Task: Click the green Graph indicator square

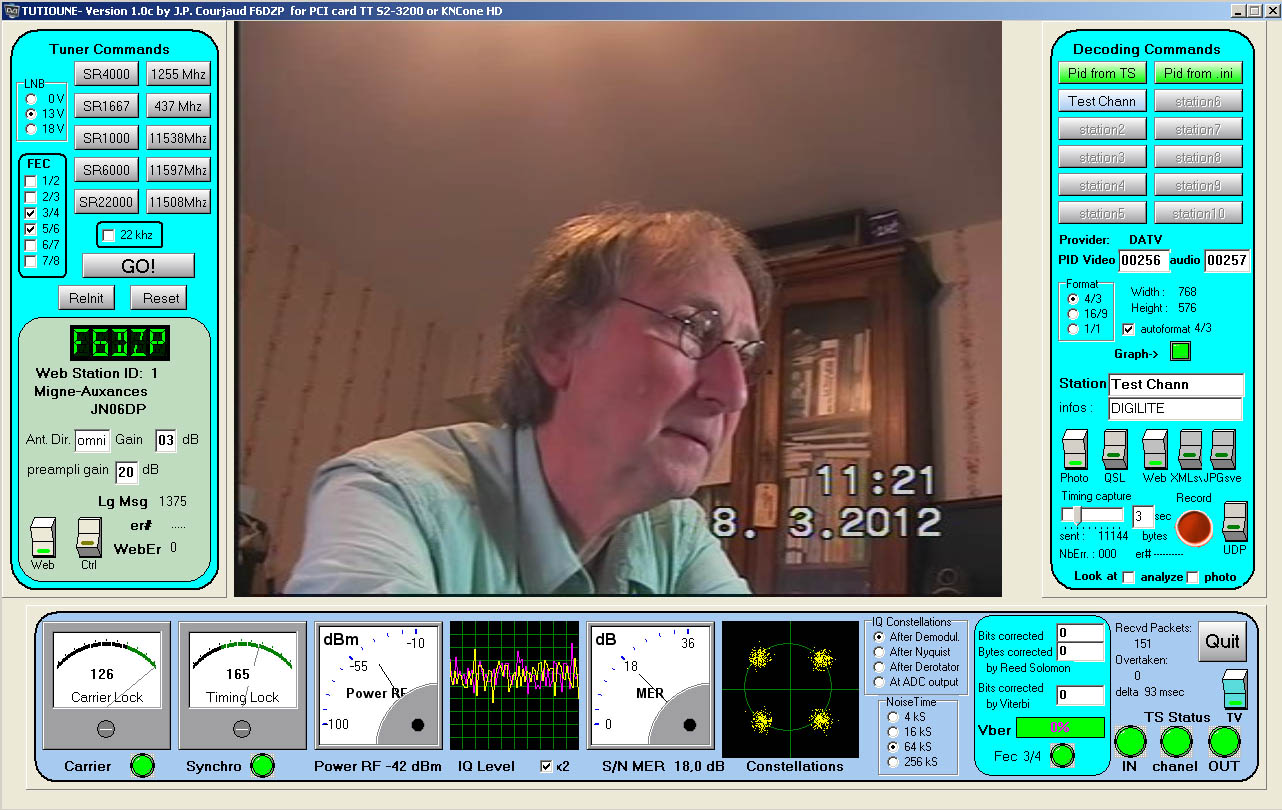Action: pyautogui.click(x=1181, y=352)
